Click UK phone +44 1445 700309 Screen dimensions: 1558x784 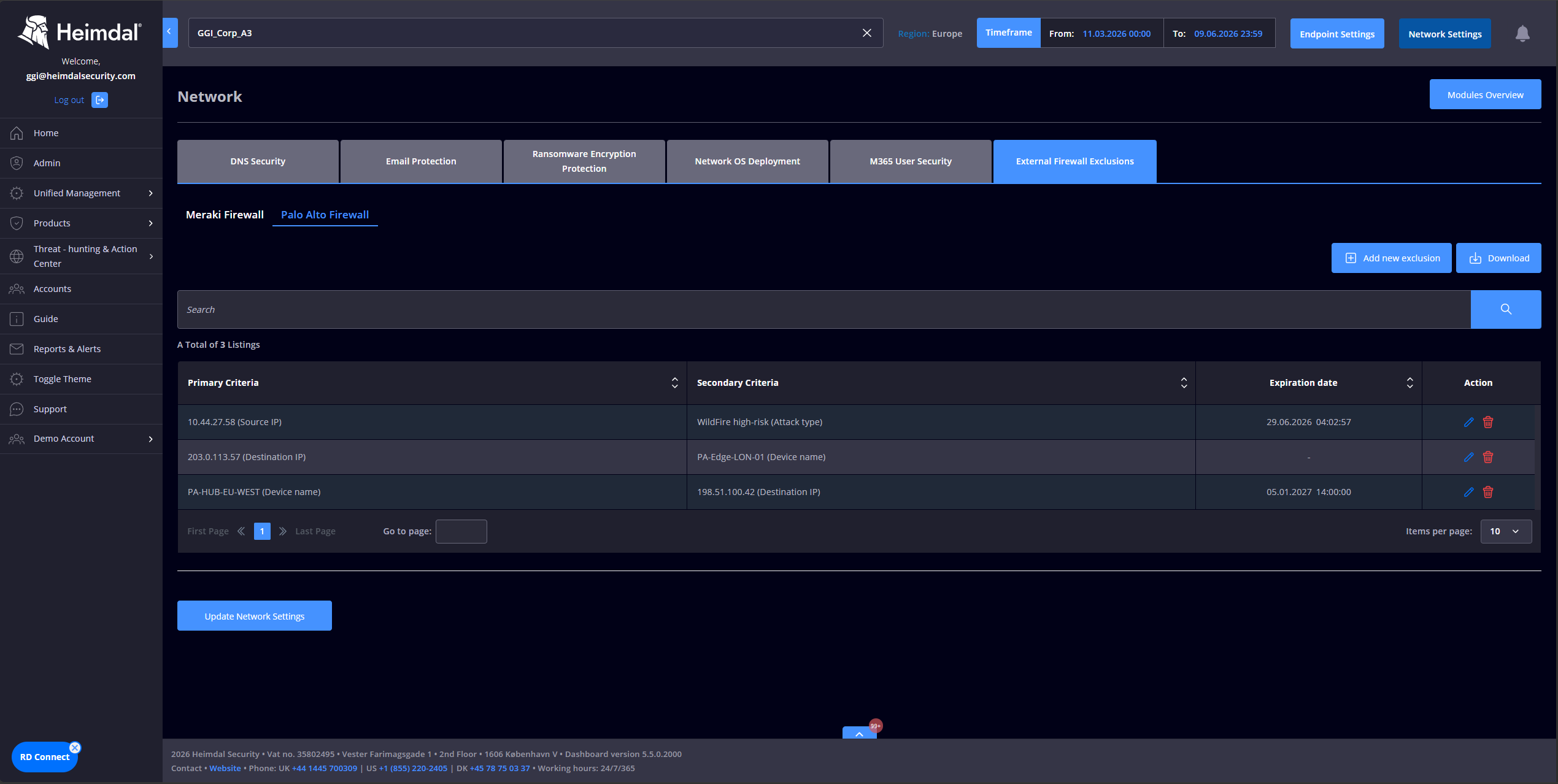pyautogui.click(x=325, y=768)
